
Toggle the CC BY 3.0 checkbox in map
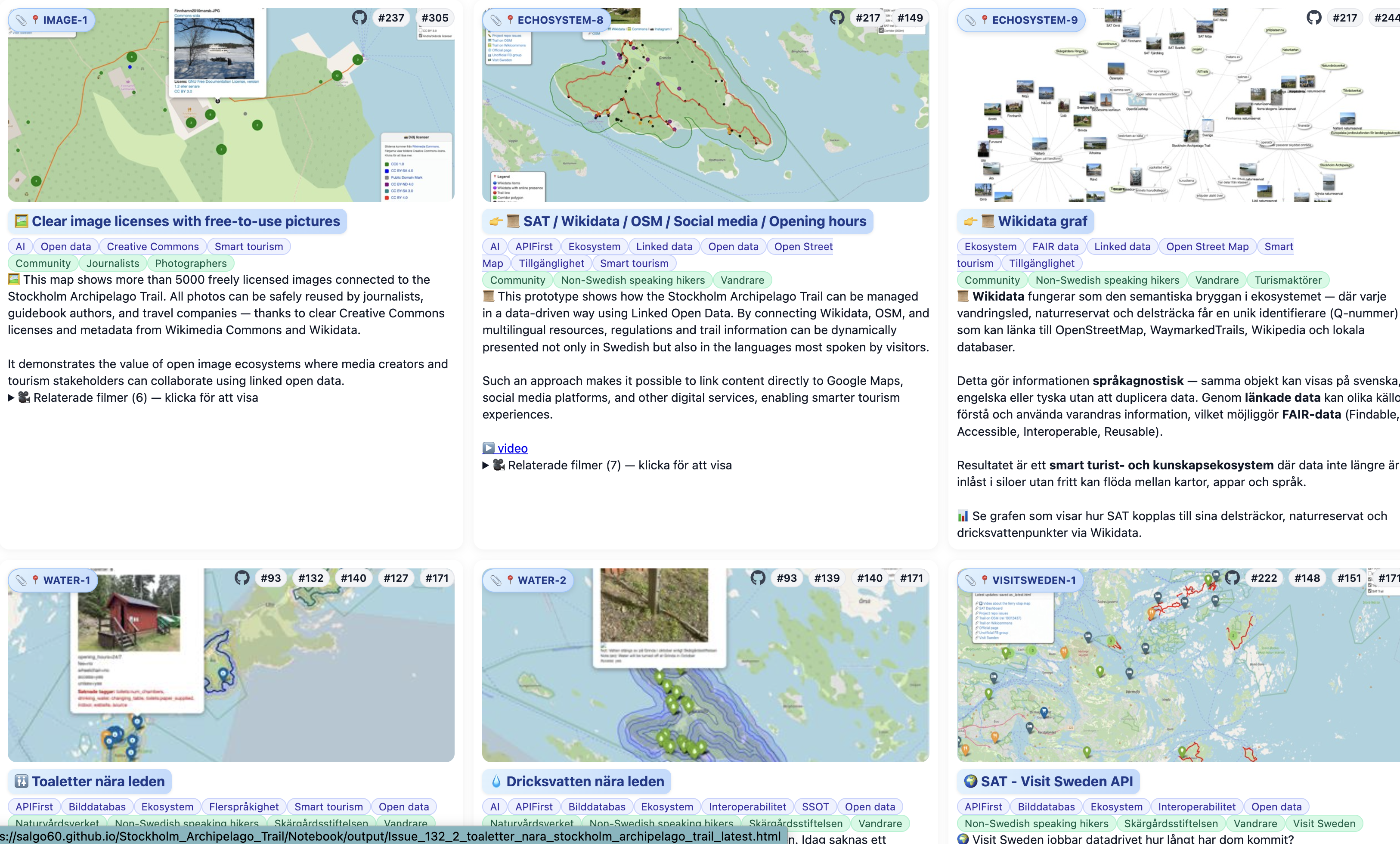coord(421,31)
